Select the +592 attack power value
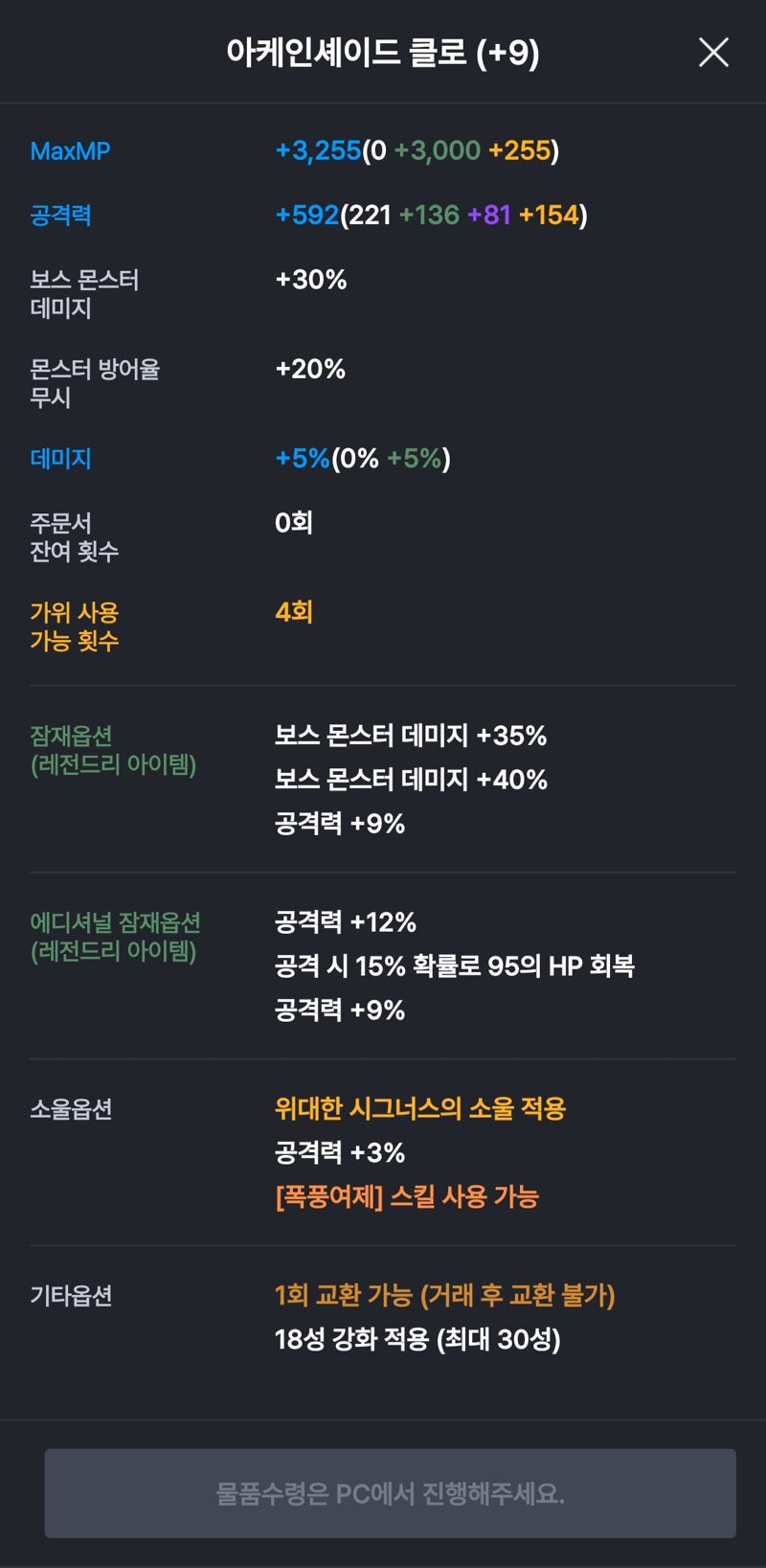This screenshot has height=1568, width=766. [307, 215]
